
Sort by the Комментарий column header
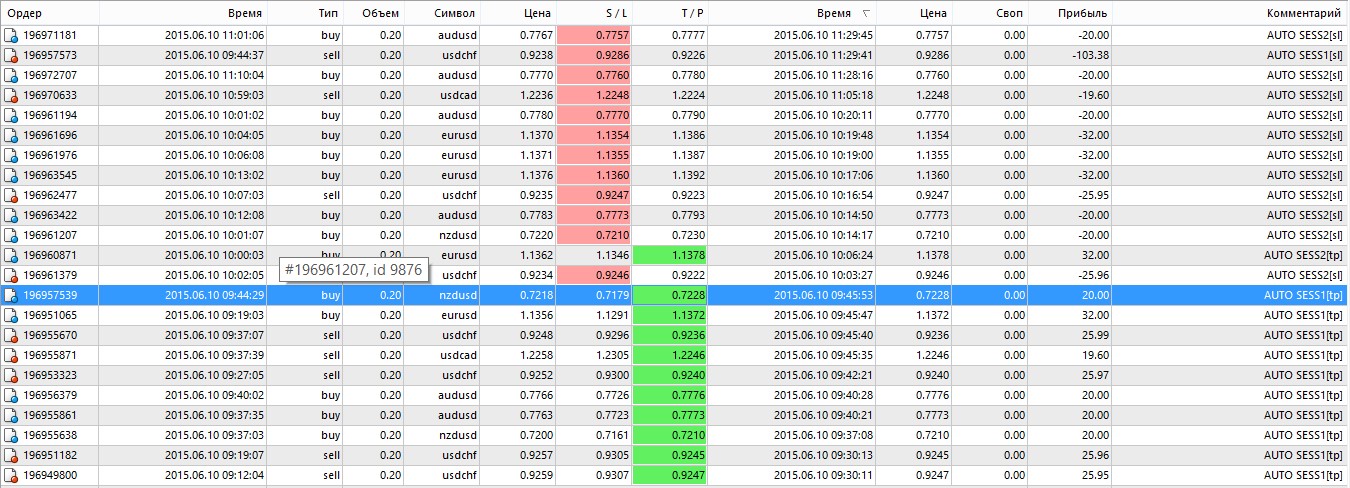pyautogui.click(x=1230, y=13)
